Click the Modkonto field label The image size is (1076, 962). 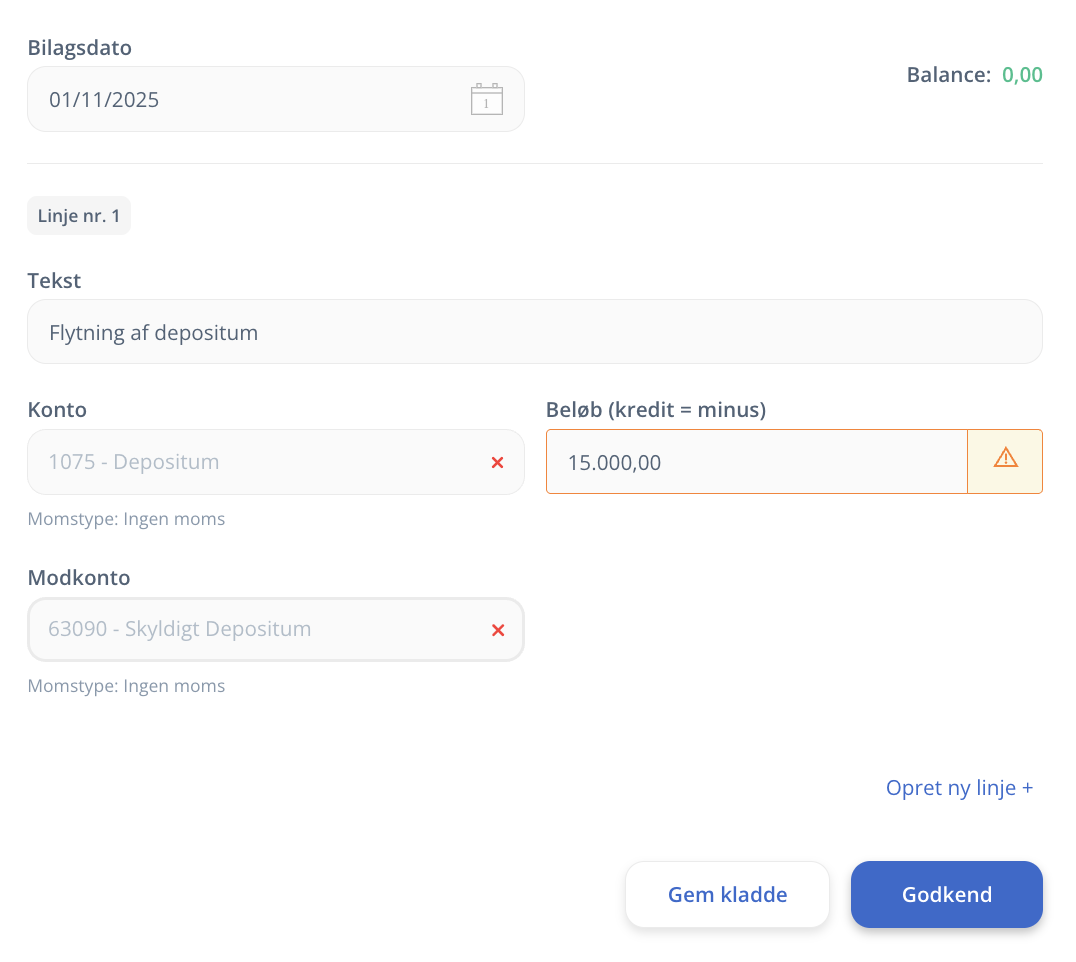pyautogui.click(x=79, y=577)
